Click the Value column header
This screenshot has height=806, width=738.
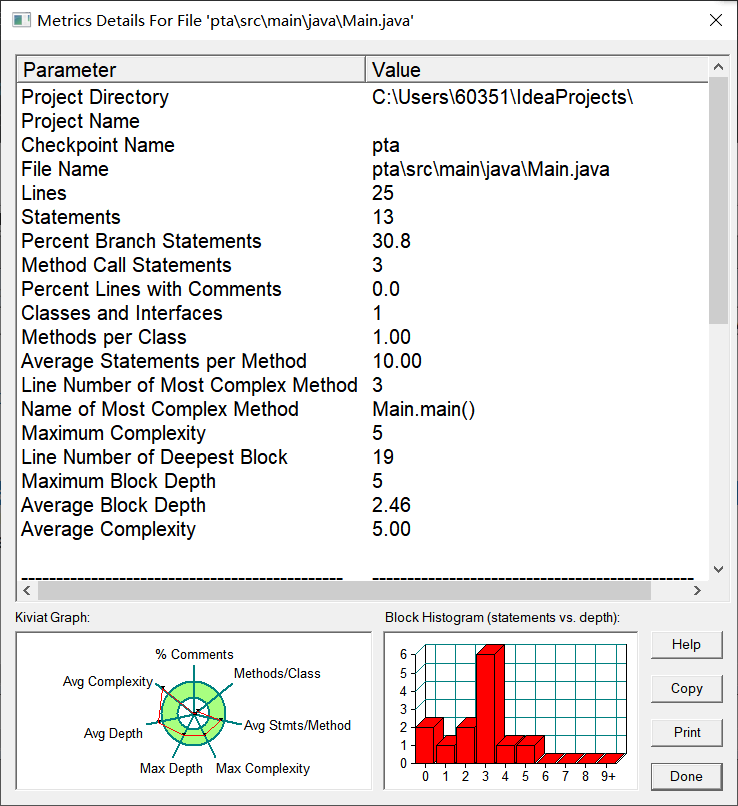pos(537,70)
